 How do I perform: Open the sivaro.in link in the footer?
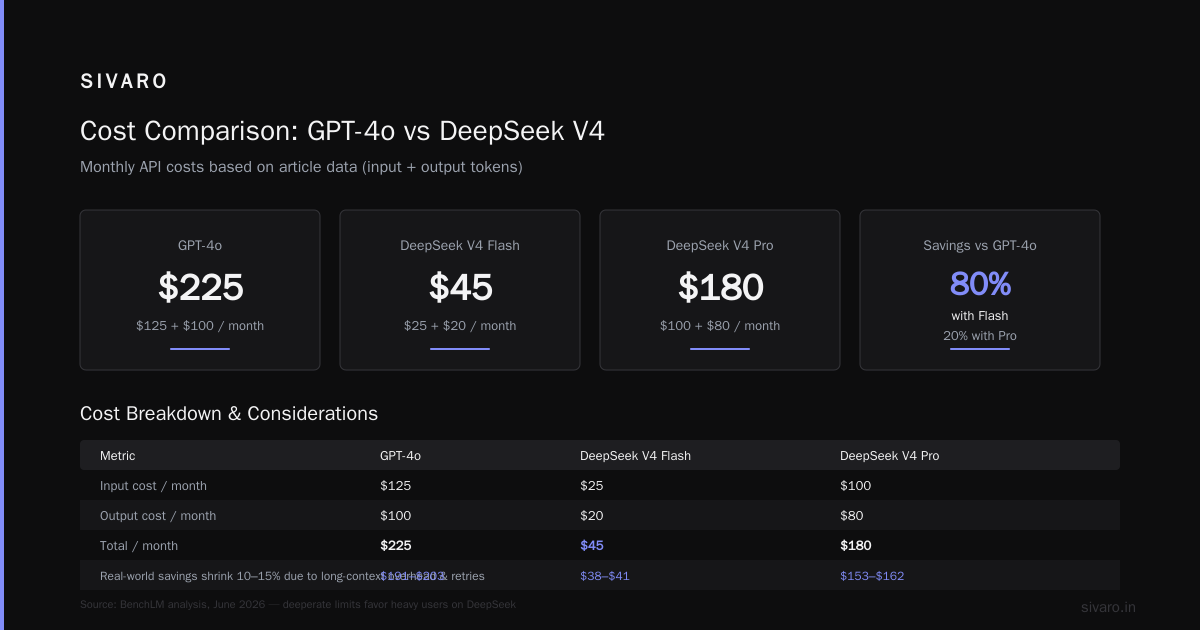[x=1108, y=607]
